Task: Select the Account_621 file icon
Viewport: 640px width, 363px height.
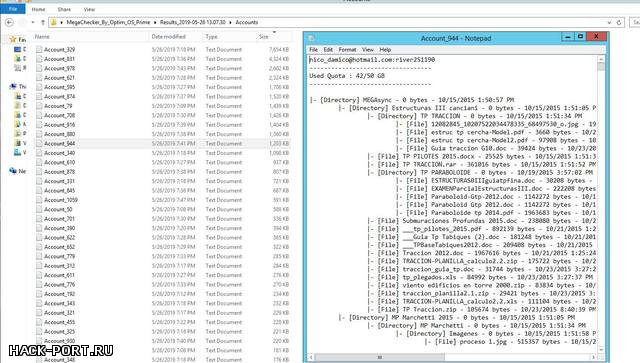Action: pos(39,78)
